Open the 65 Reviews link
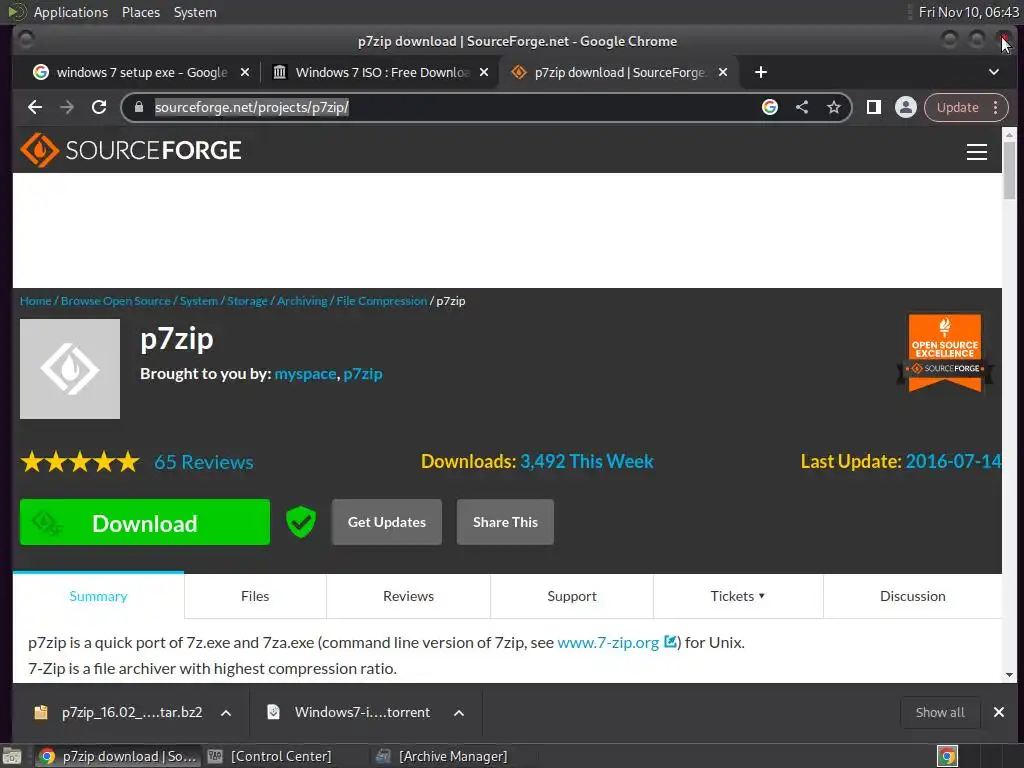The height and width of the screenshot is (768, 1024). (204, 462)
